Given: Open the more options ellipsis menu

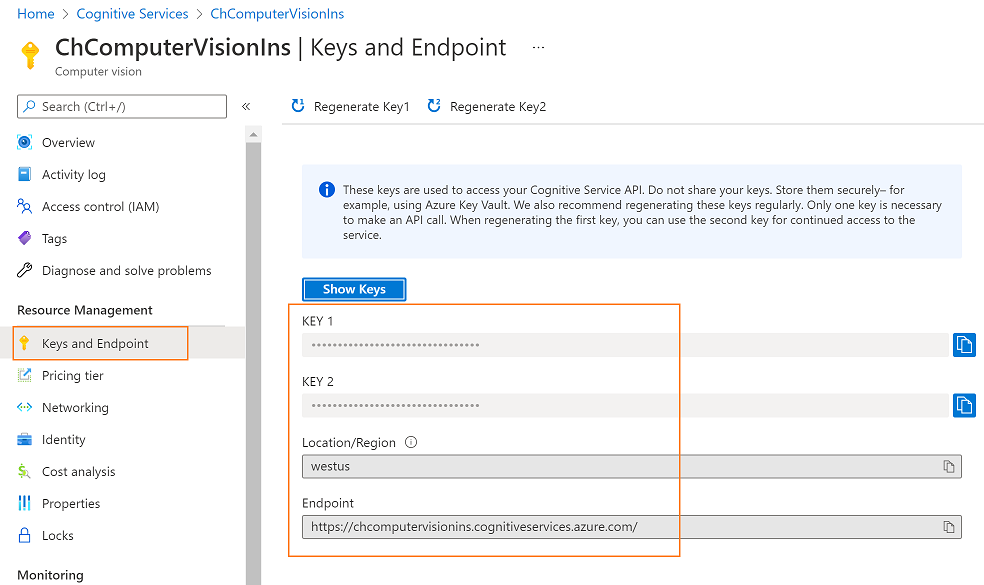Looking at the screenshot, I should [539, 47].
